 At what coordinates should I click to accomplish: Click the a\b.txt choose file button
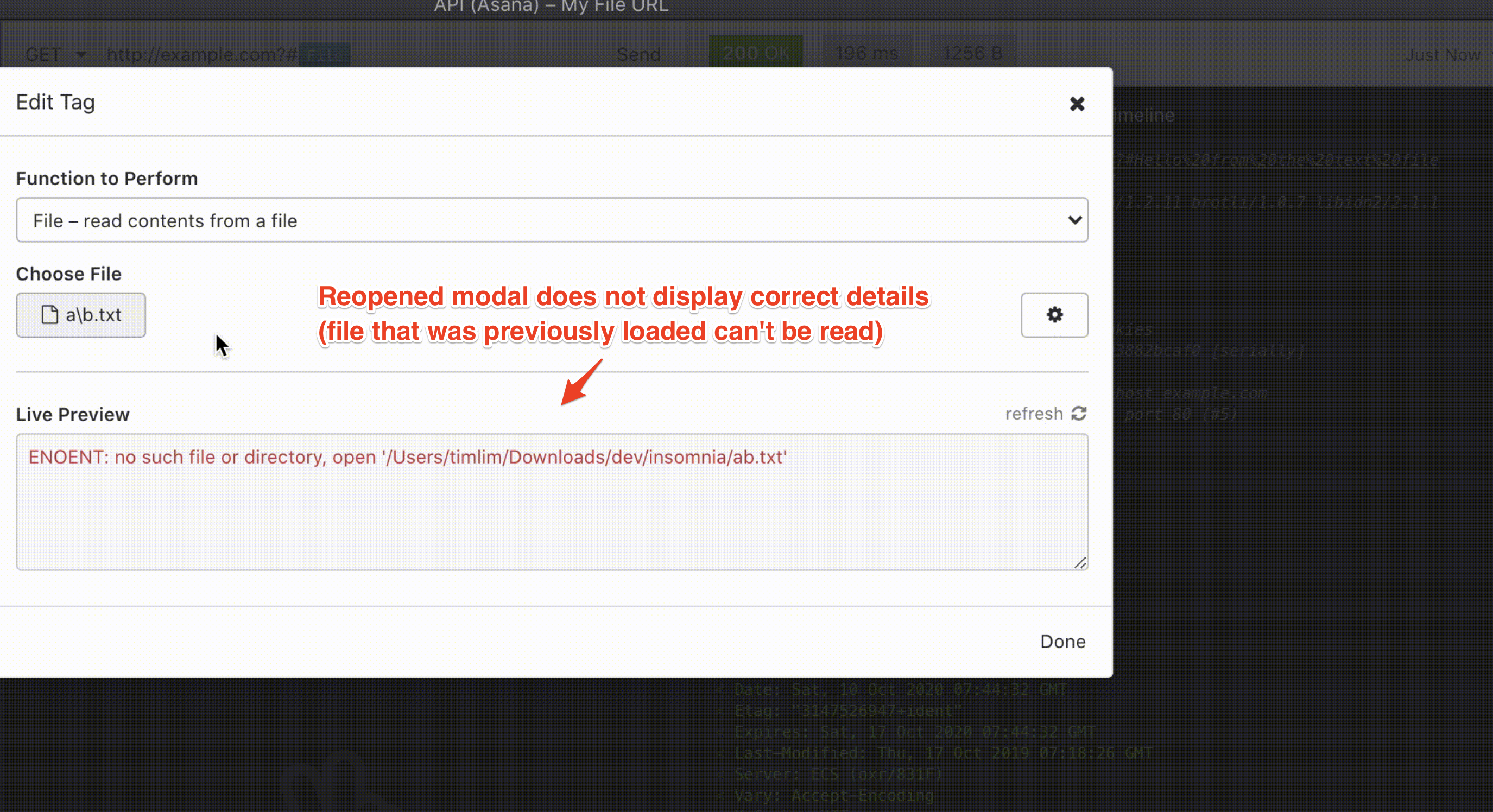click(81, 315)
